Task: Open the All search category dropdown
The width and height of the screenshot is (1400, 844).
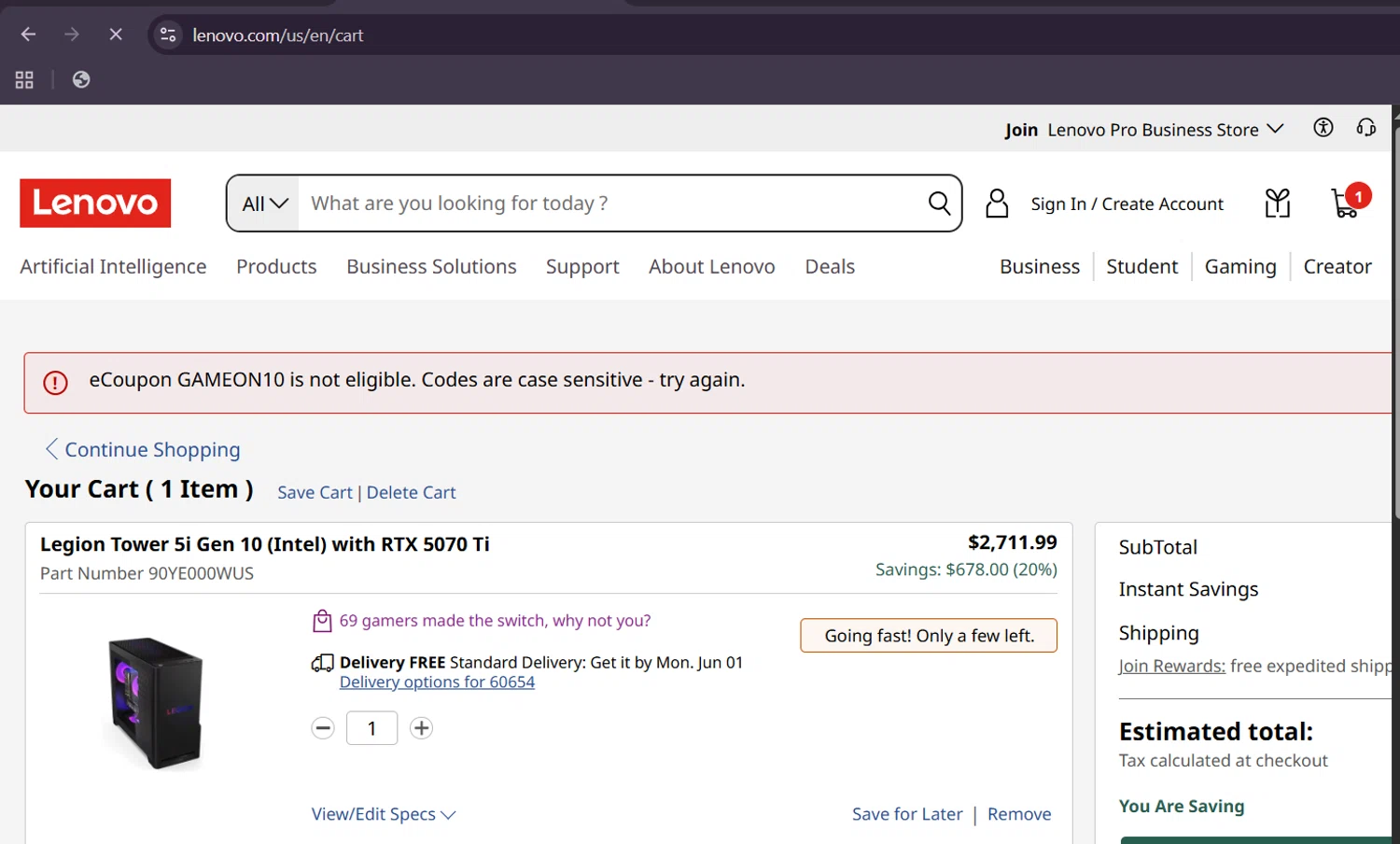Action: pyautogui.click(x=264, y=204)
